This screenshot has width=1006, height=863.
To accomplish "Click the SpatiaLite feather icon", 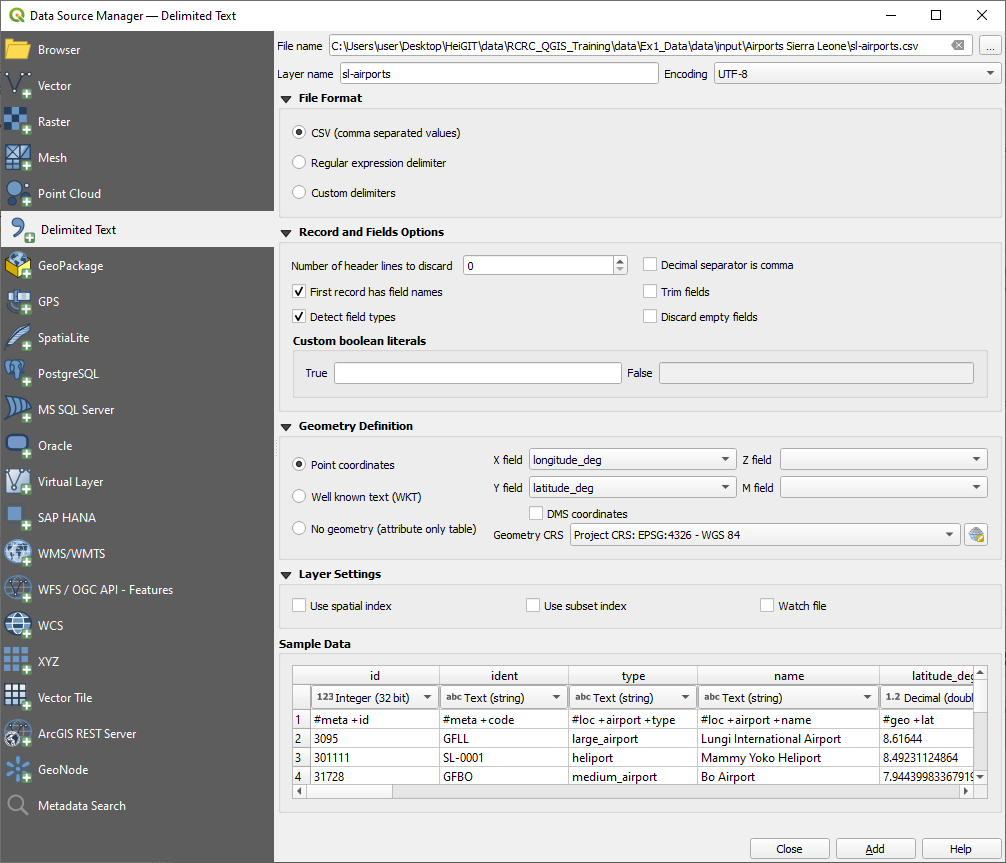I will point(18,338).
